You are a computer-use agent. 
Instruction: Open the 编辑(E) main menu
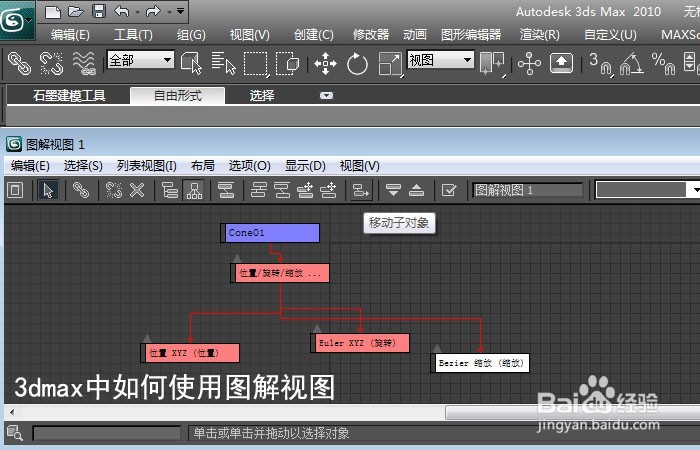click(70, 35)
